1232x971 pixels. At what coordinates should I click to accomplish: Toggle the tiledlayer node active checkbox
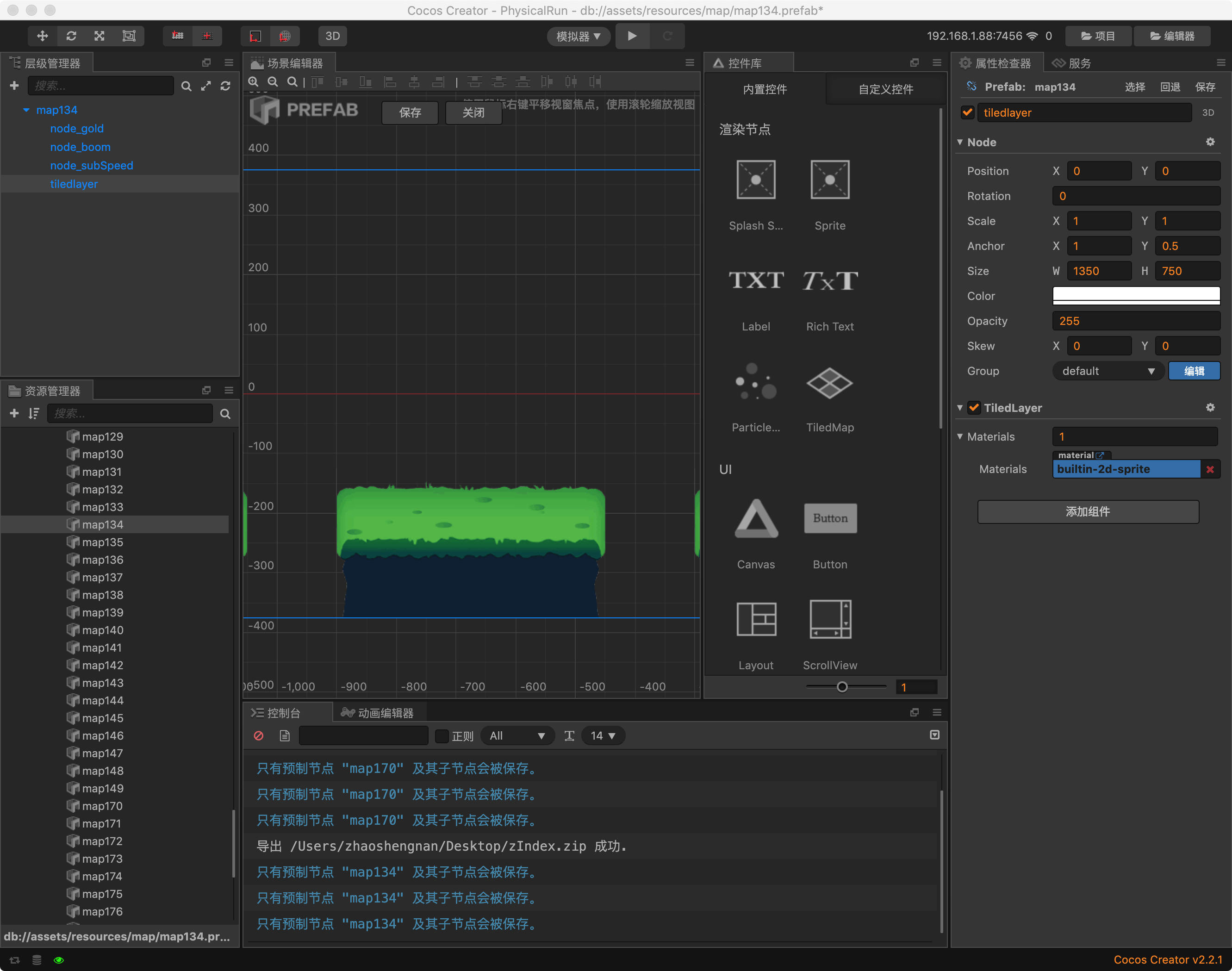click(967, 112)
